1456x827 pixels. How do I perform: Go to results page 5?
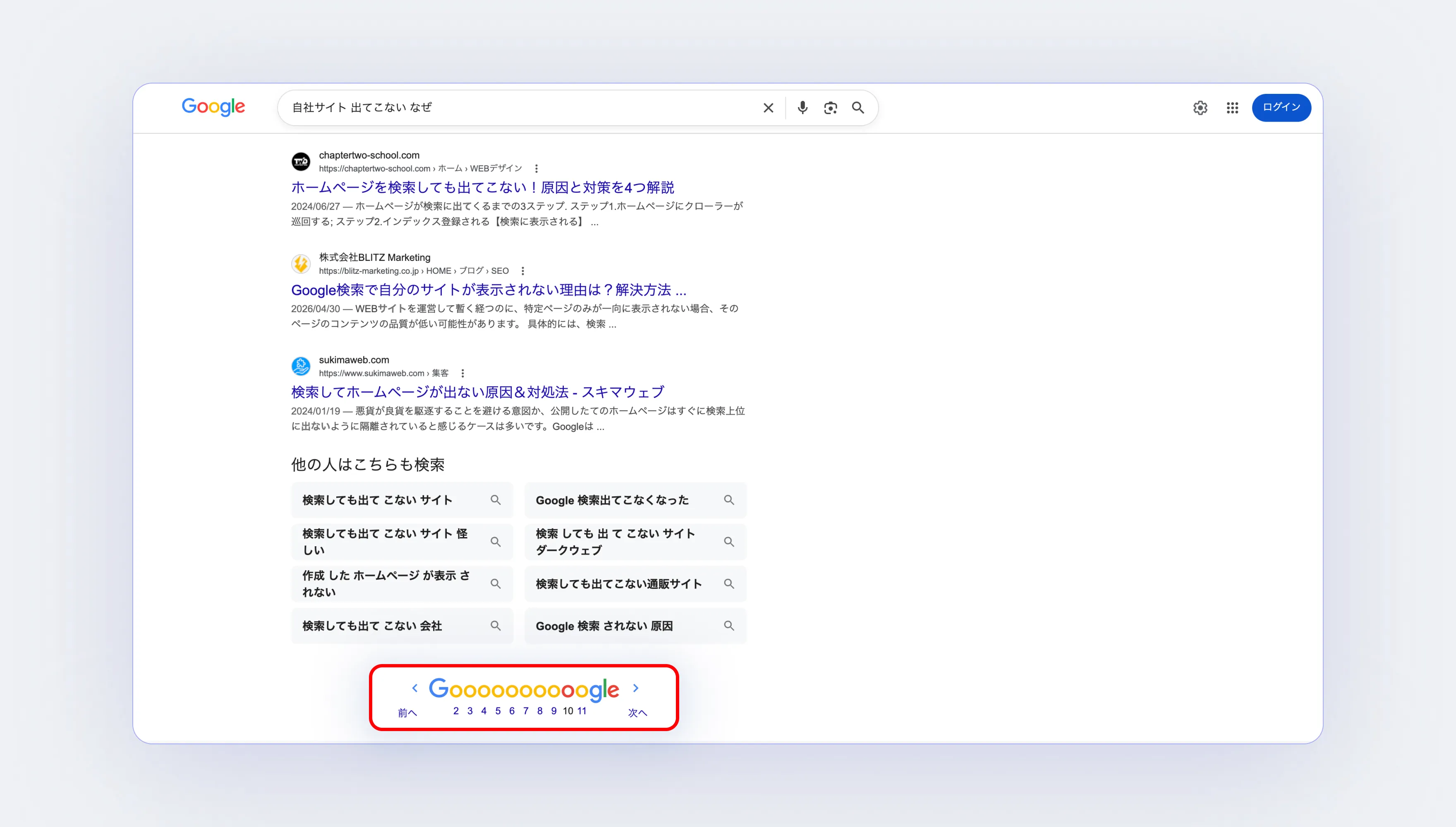(x=498, y=710)
